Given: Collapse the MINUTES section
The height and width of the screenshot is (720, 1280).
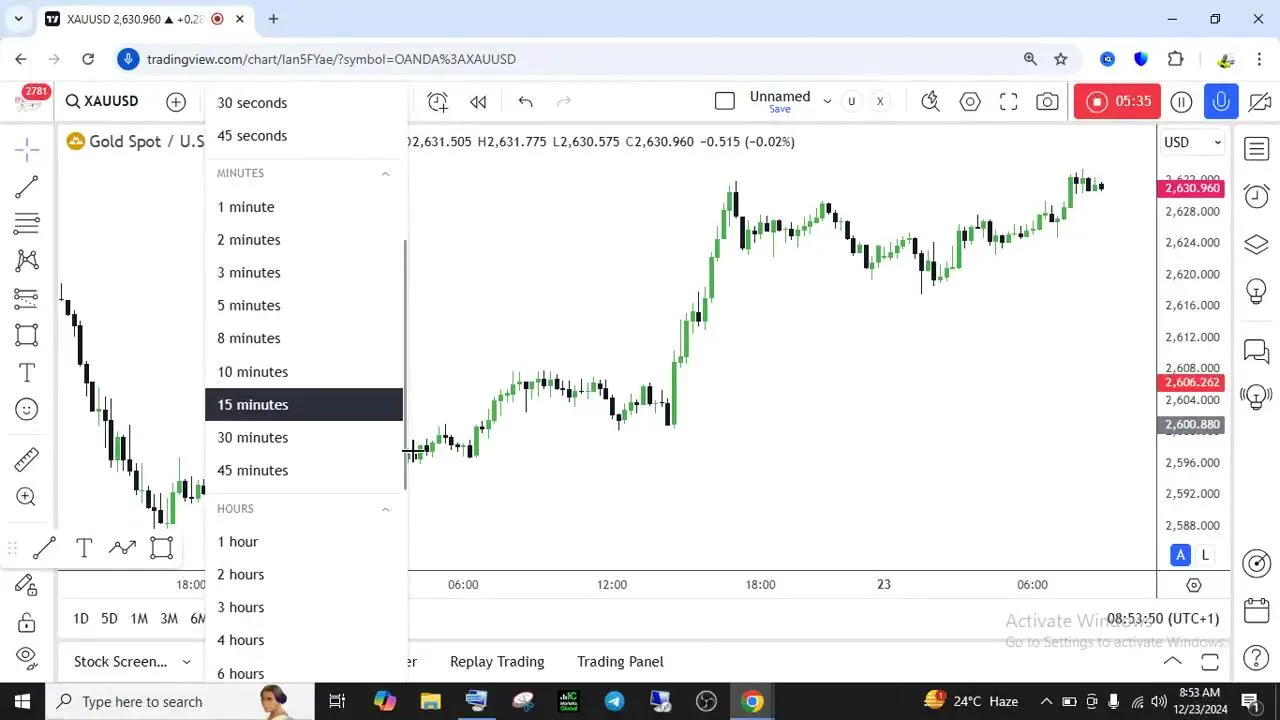Looking at the screenshot, I should [385, 173].
